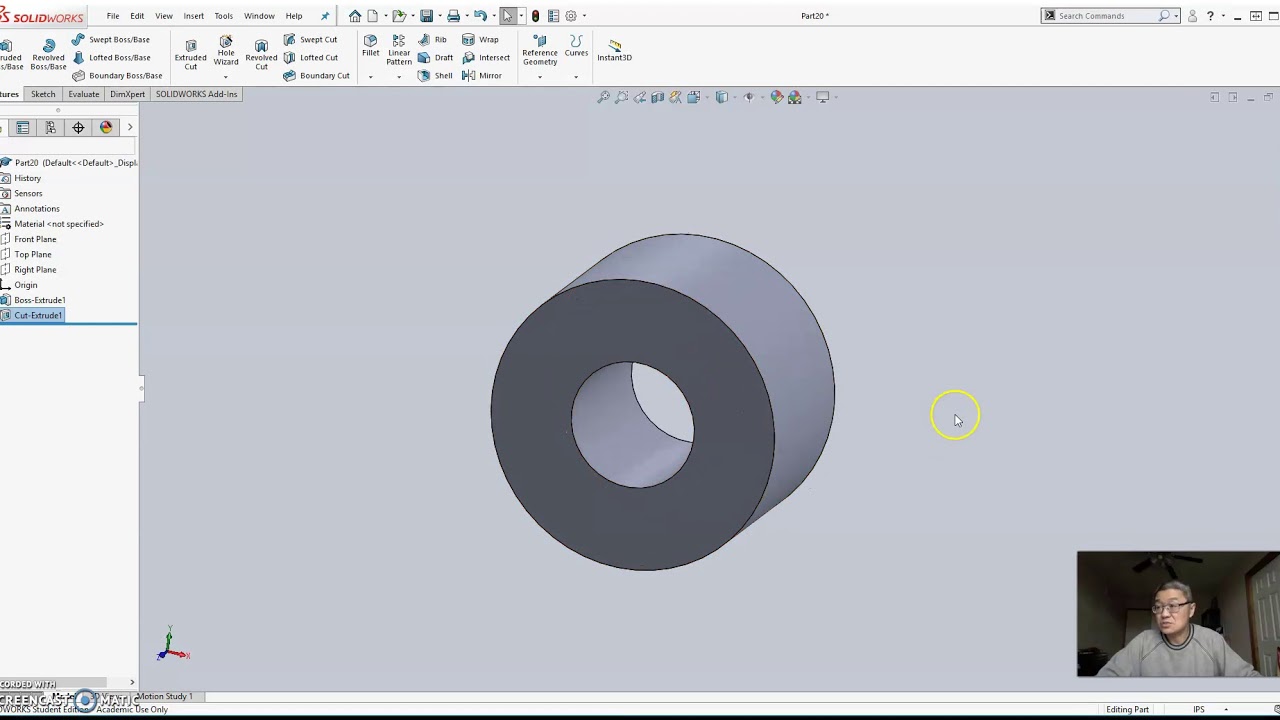
Task: Click the Home icon in quick toolbar
Action: [355, 16]
